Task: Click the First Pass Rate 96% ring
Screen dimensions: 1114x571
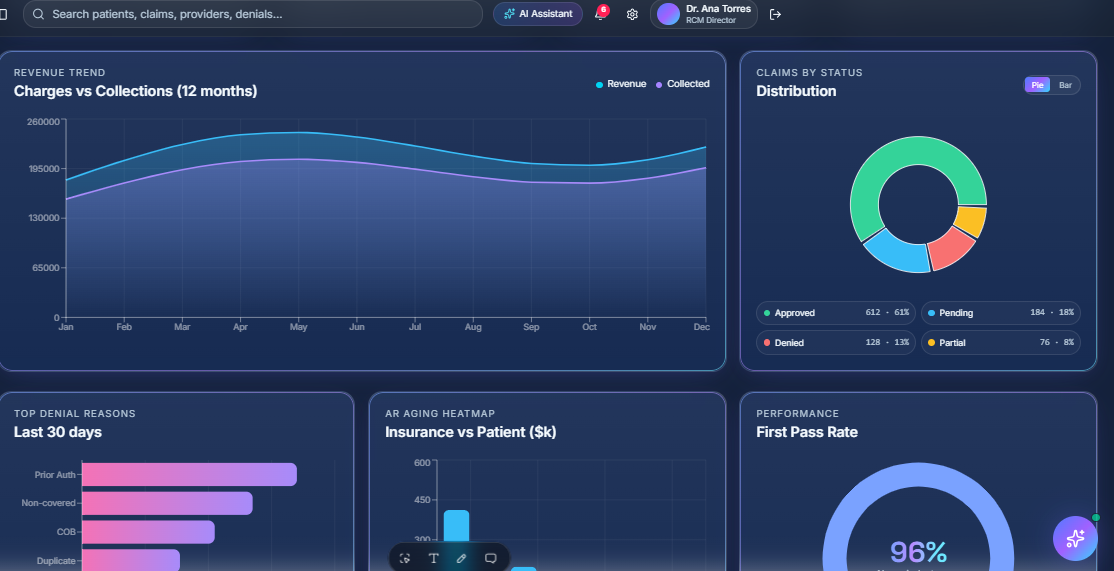Action: [x=918, y=476]
